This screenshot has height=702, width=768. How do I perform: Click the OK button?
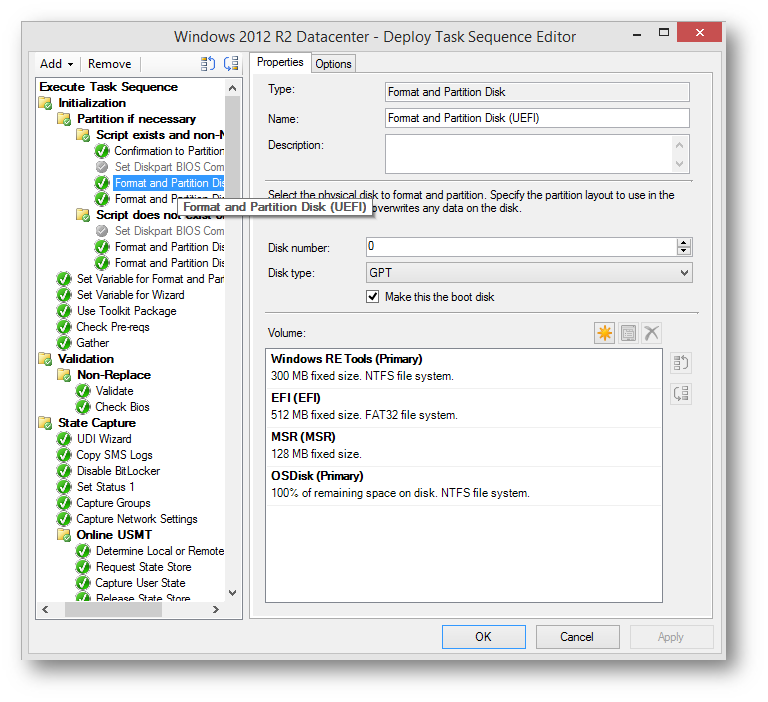coord(483,637)
